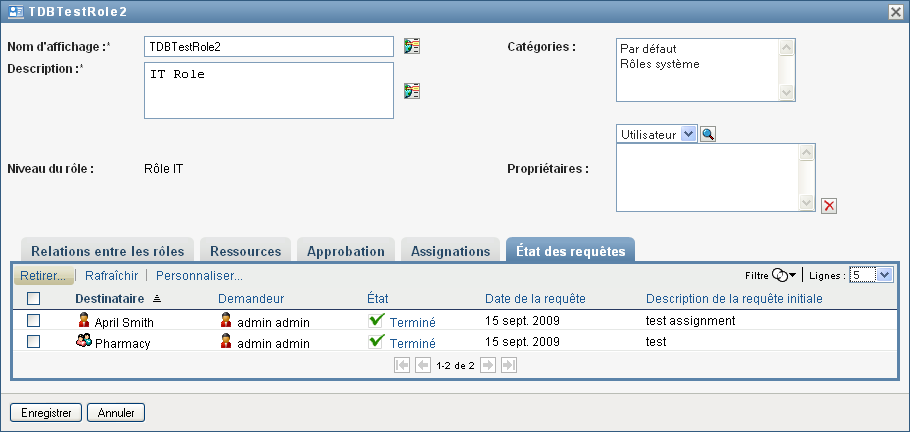Click localization icon beside Description box
The width and height of the screenshot is (910, 432).
click(412, 91)
